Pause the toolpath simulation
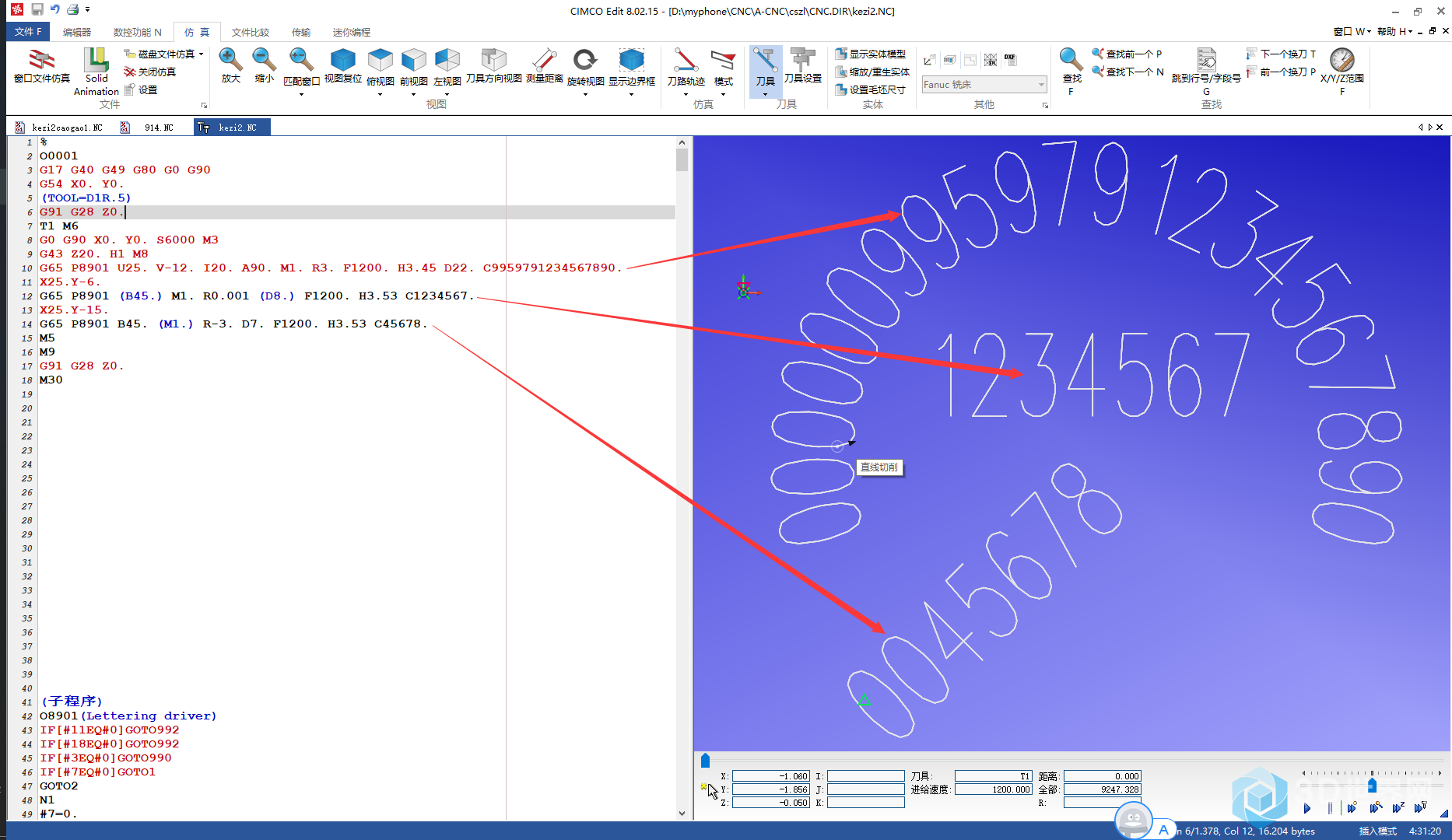 1330,808
